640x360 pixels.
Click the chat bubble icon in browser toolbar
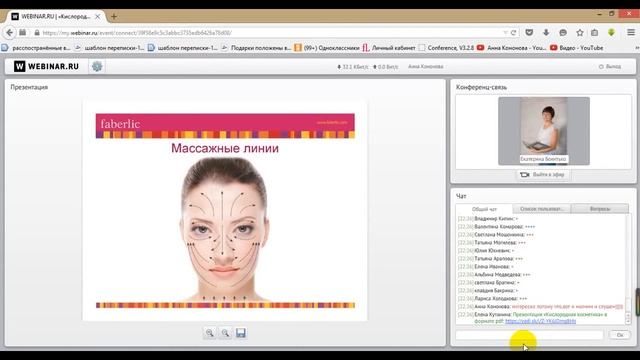(x=563, y=33)
